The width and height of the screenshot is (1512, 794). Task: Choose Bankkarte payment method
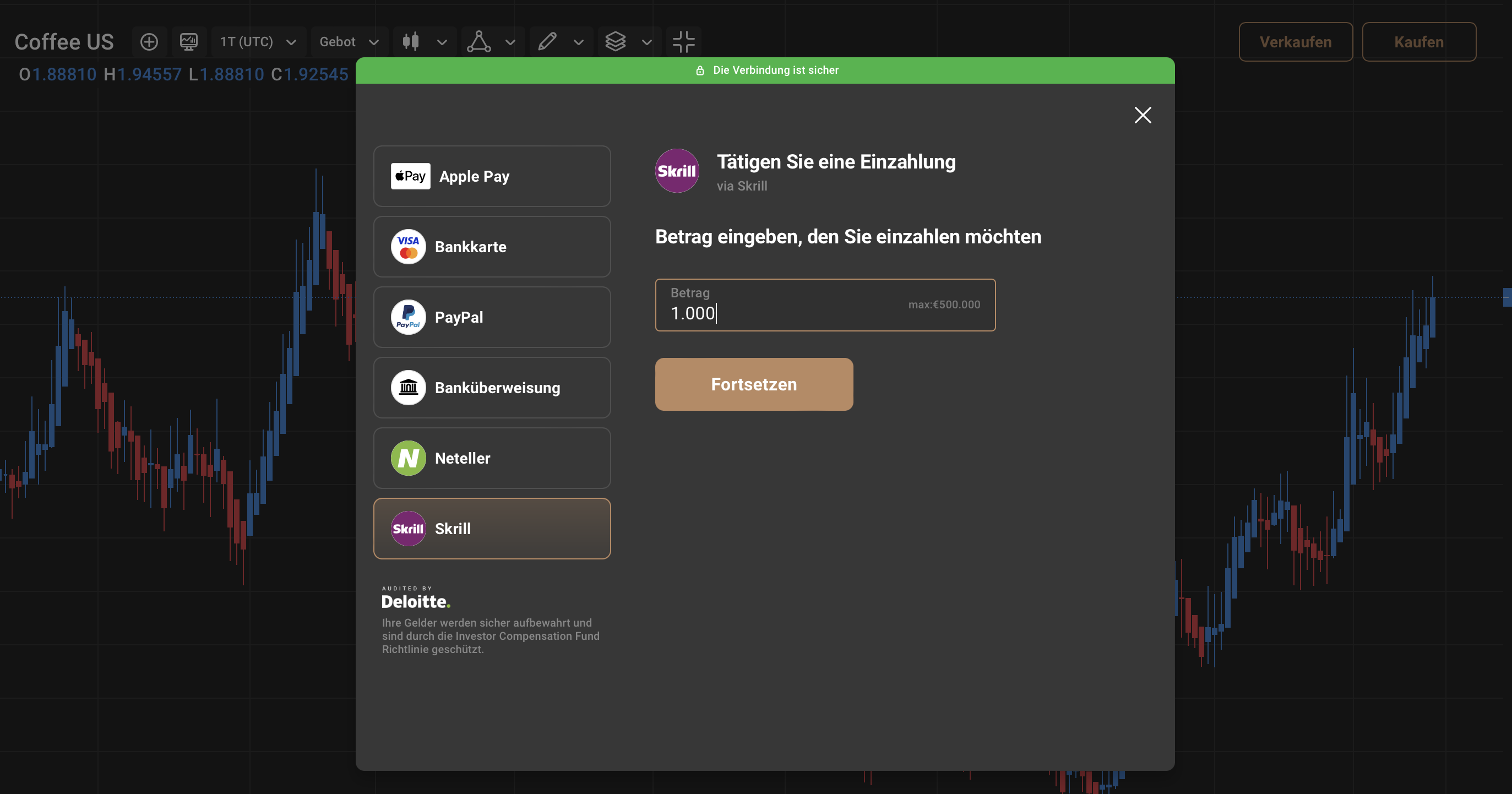(492, 247)
